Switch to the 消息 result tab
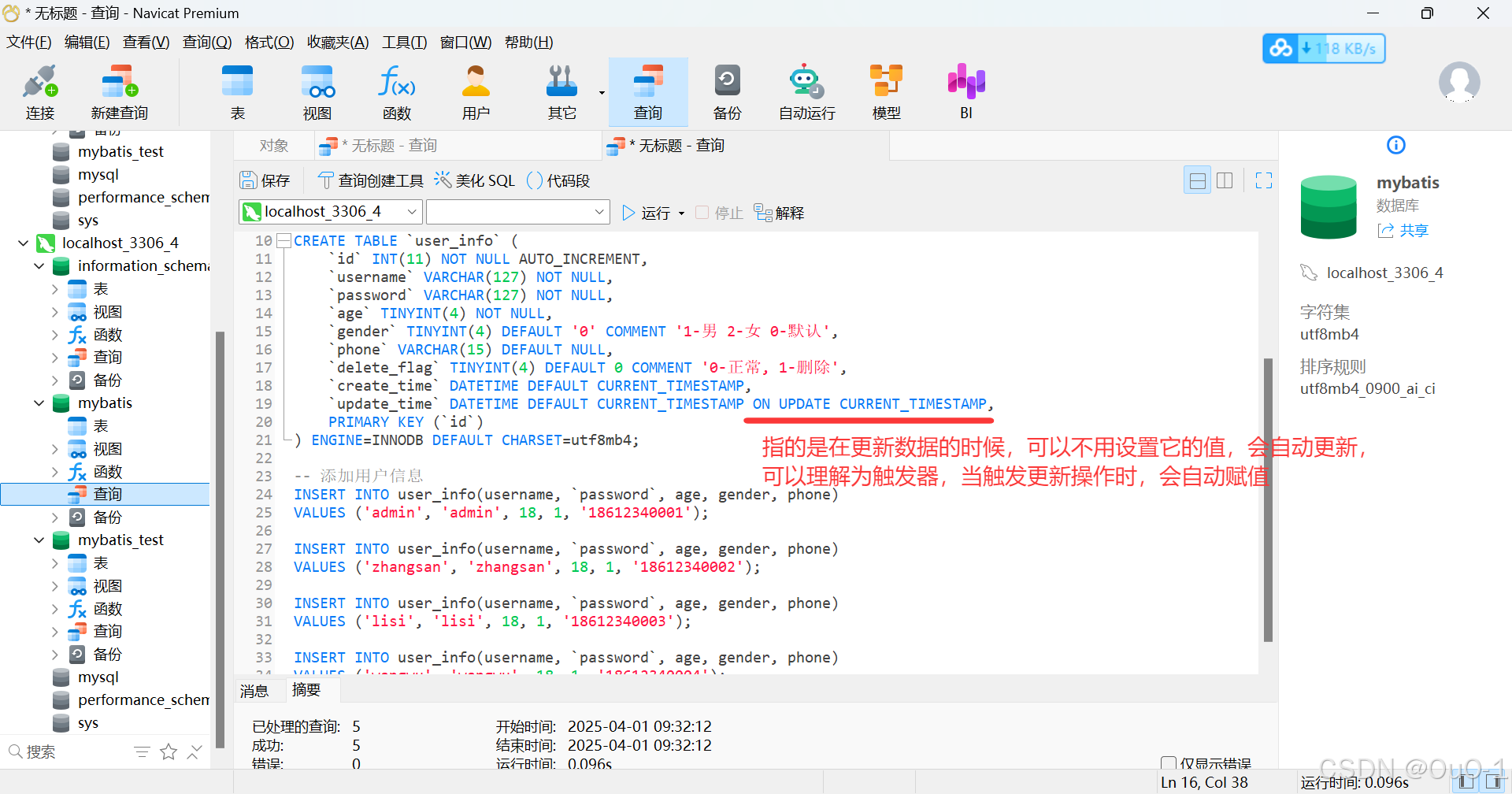The width and height of the screenshot is (1512, 794). click(x=254, y=691)
